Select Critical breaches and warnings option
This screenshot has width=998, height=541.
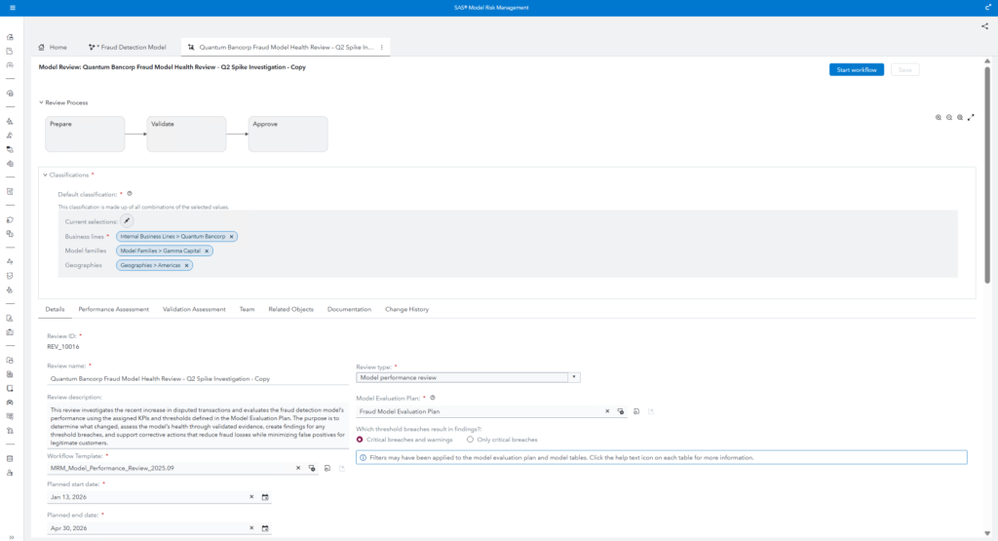tap(360, 440)
